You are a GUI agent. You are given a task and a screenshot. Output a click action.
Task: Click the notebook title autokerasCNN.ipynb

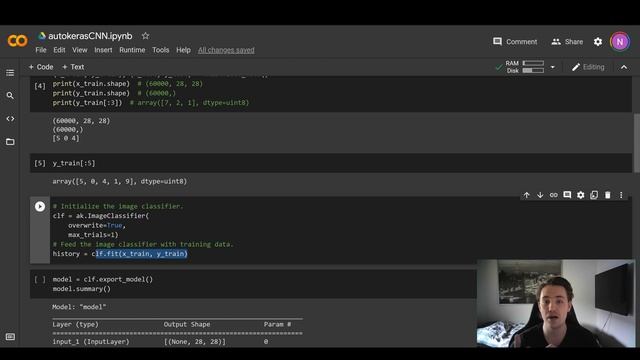tap(90, 36)
